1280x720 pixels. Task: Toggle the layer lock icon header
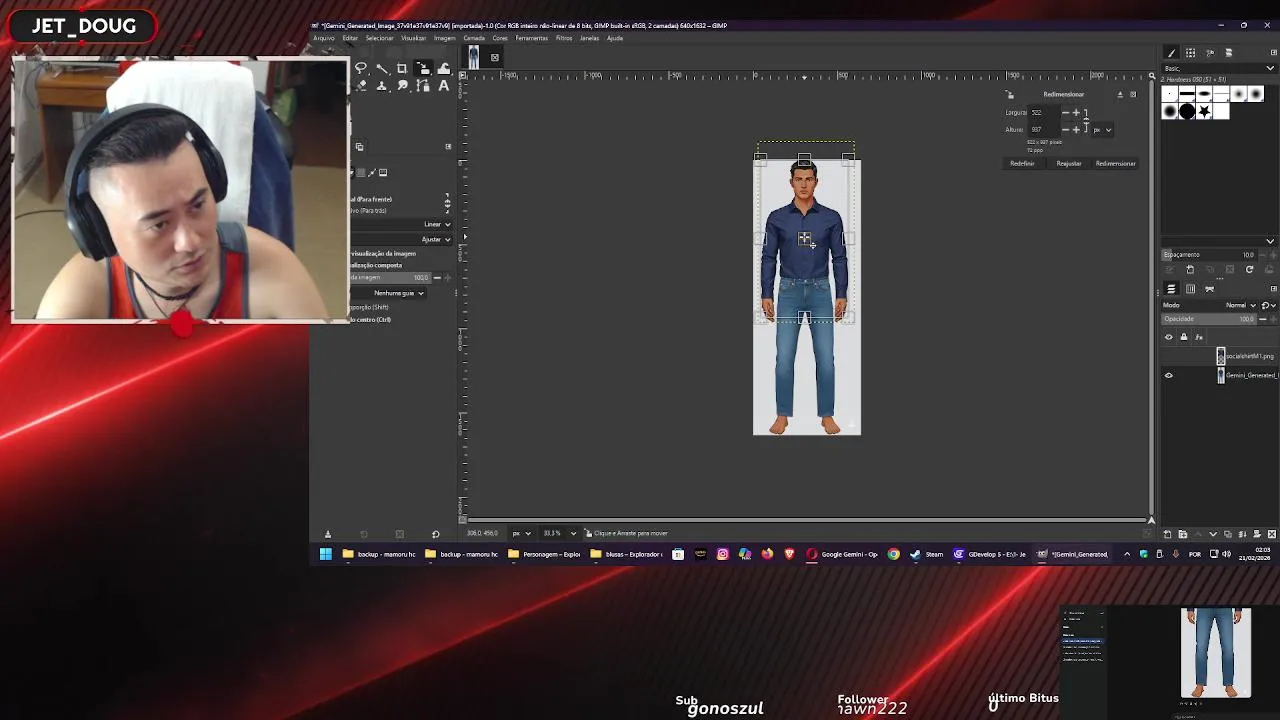coord(1184,337)
